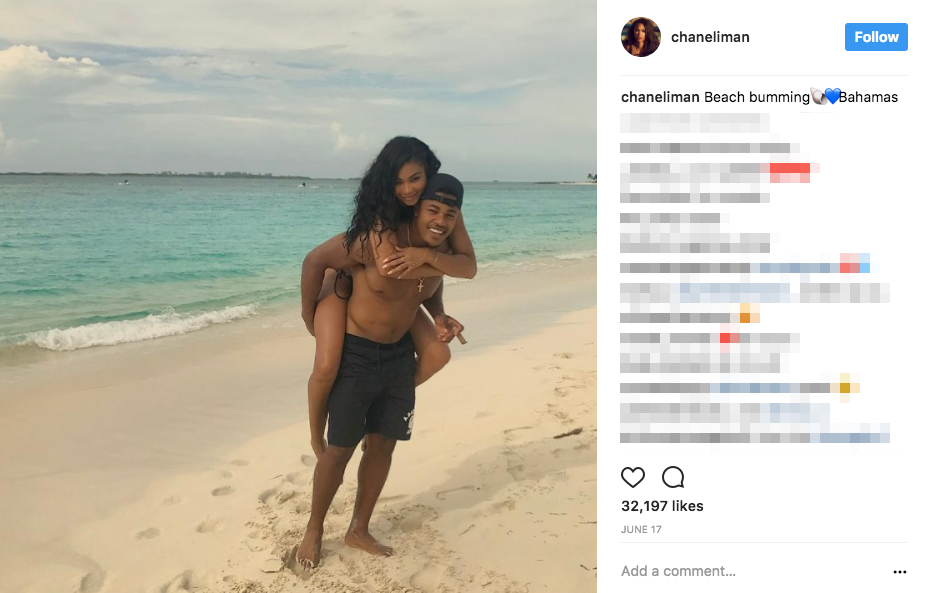The height and width of the screenshot is (593, 927).
Task: Open chaneliman username in the caption line
Action: (x=660, y=97)
